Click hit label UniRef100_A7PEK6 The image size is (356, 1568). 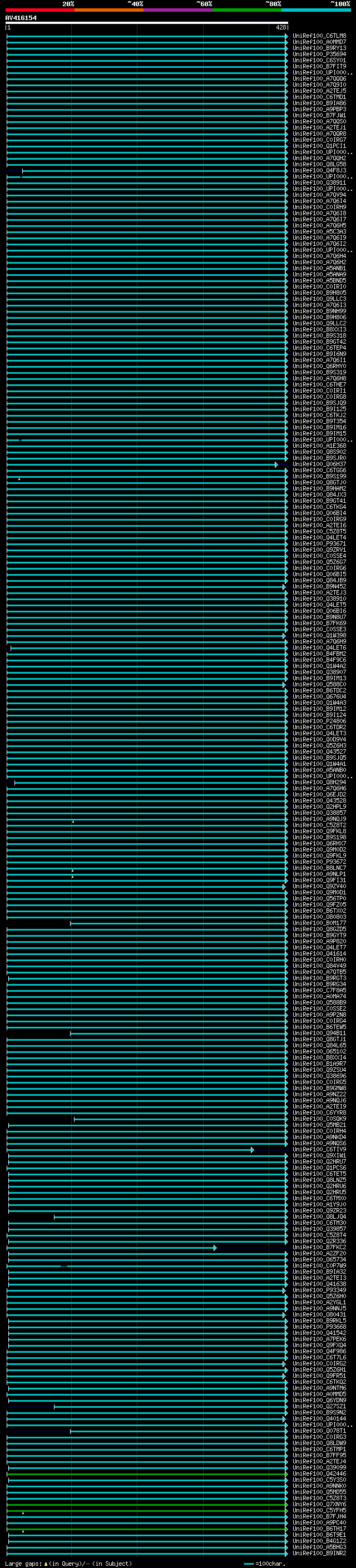(319, 1339)
